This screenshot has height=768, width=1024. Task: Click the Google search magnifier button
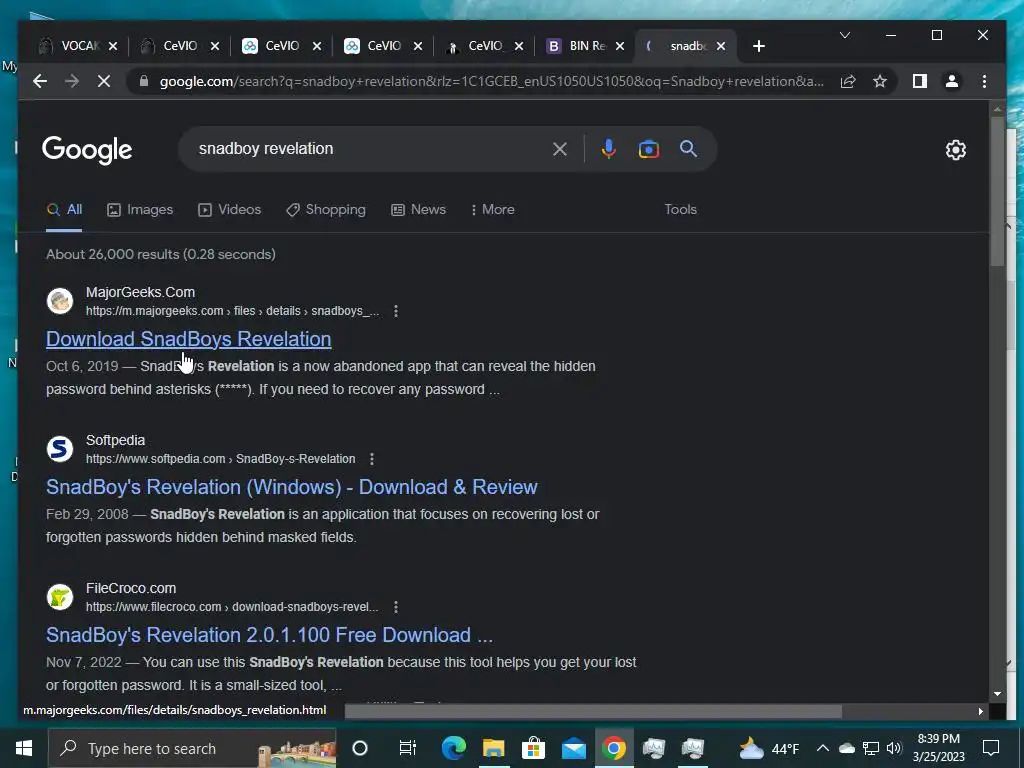pyautogui.click(x=688, y=149)
